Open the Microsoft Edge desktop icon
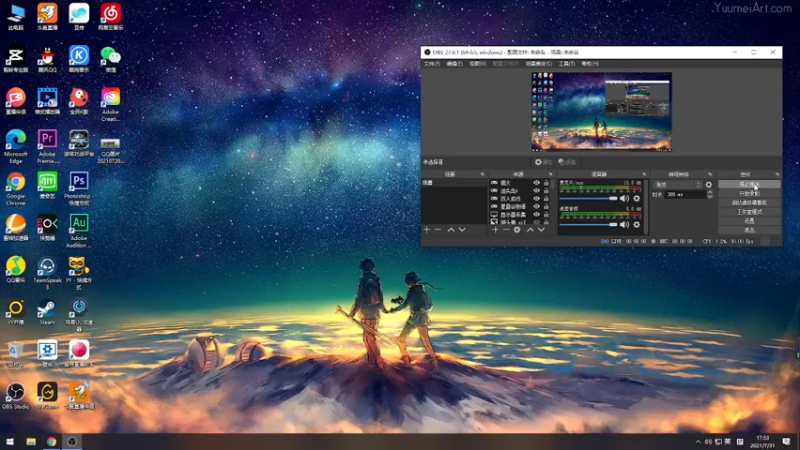Screen dimensions: 800x450 15,146
